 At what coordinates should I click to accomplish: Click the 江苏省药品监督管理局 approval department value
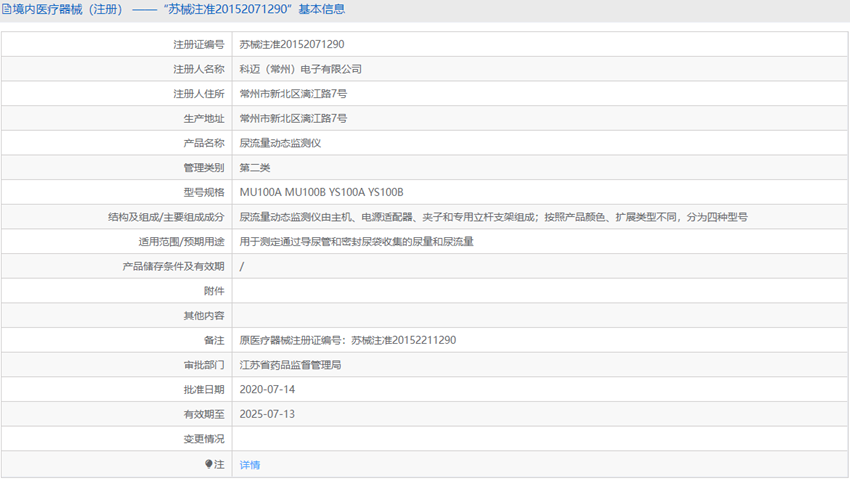tap(291, 365)
